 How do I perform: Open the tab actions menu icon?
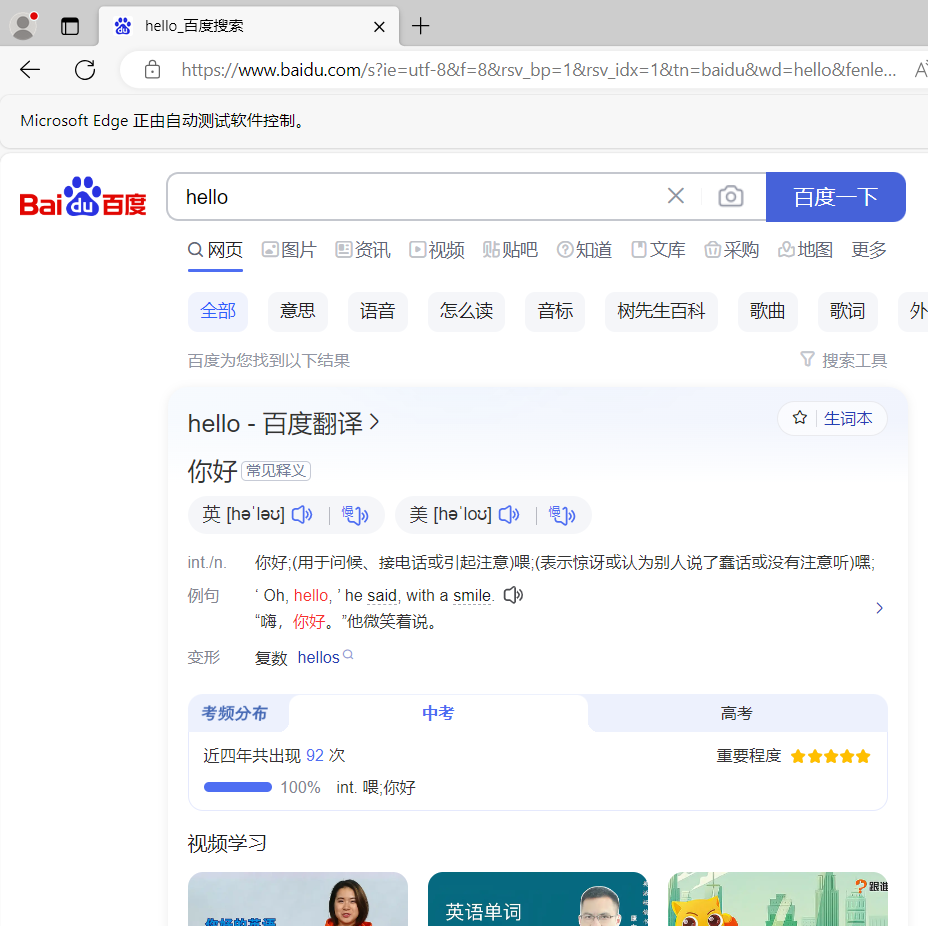(x=70, y=26)
